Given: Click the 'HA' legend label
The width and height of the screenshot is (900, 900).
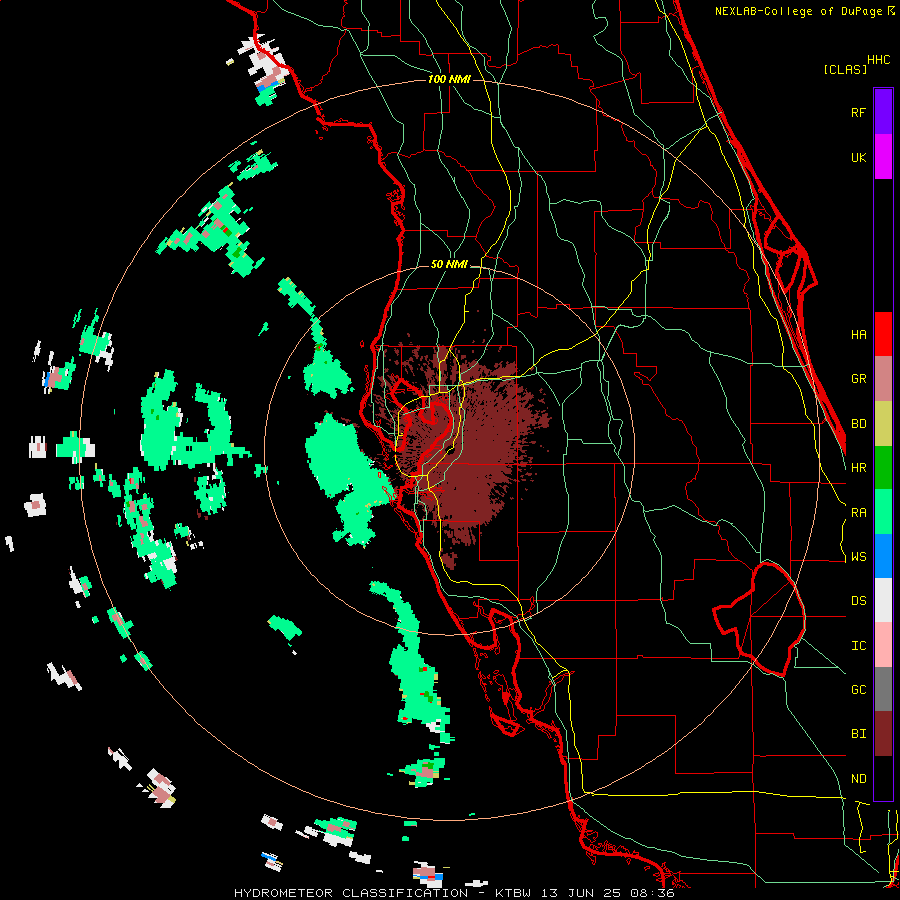Looking at the screenshot, I should [858, 335].
